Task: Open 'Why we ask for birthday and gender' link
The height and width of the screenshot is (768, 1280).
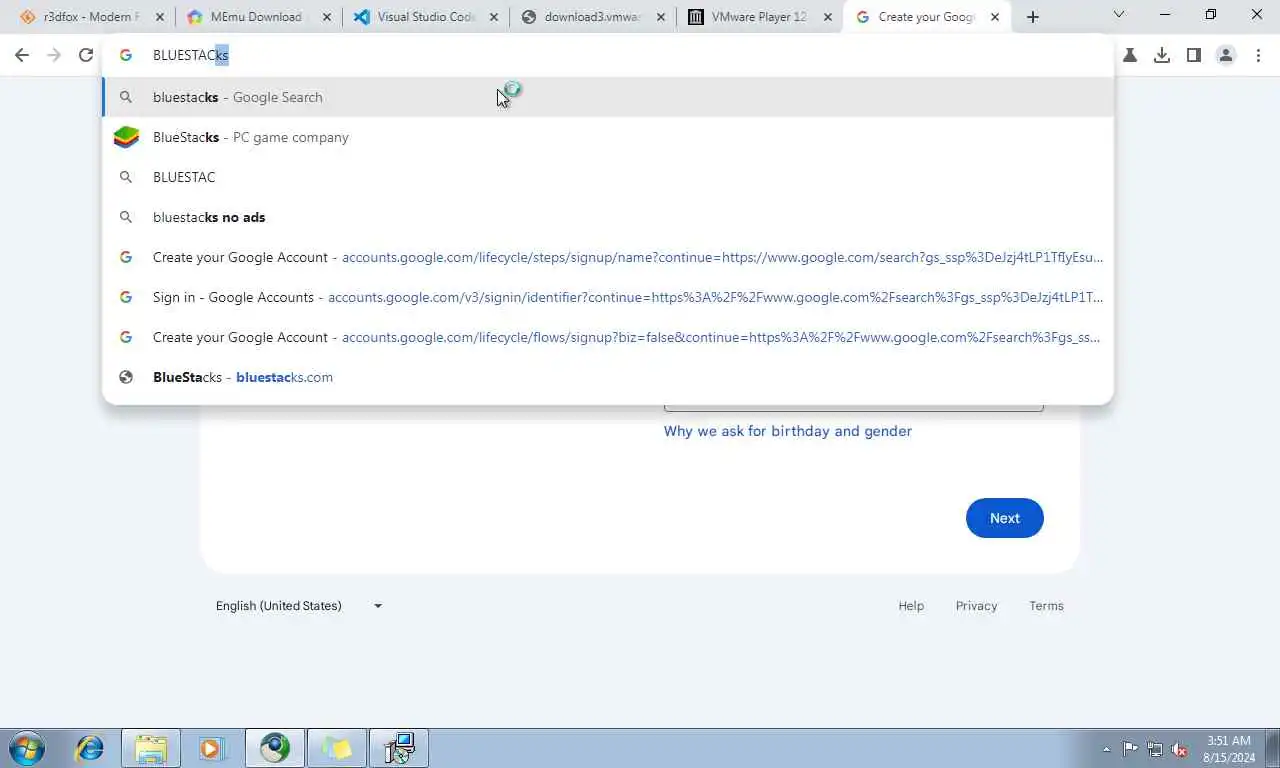Action: [788, 431]
